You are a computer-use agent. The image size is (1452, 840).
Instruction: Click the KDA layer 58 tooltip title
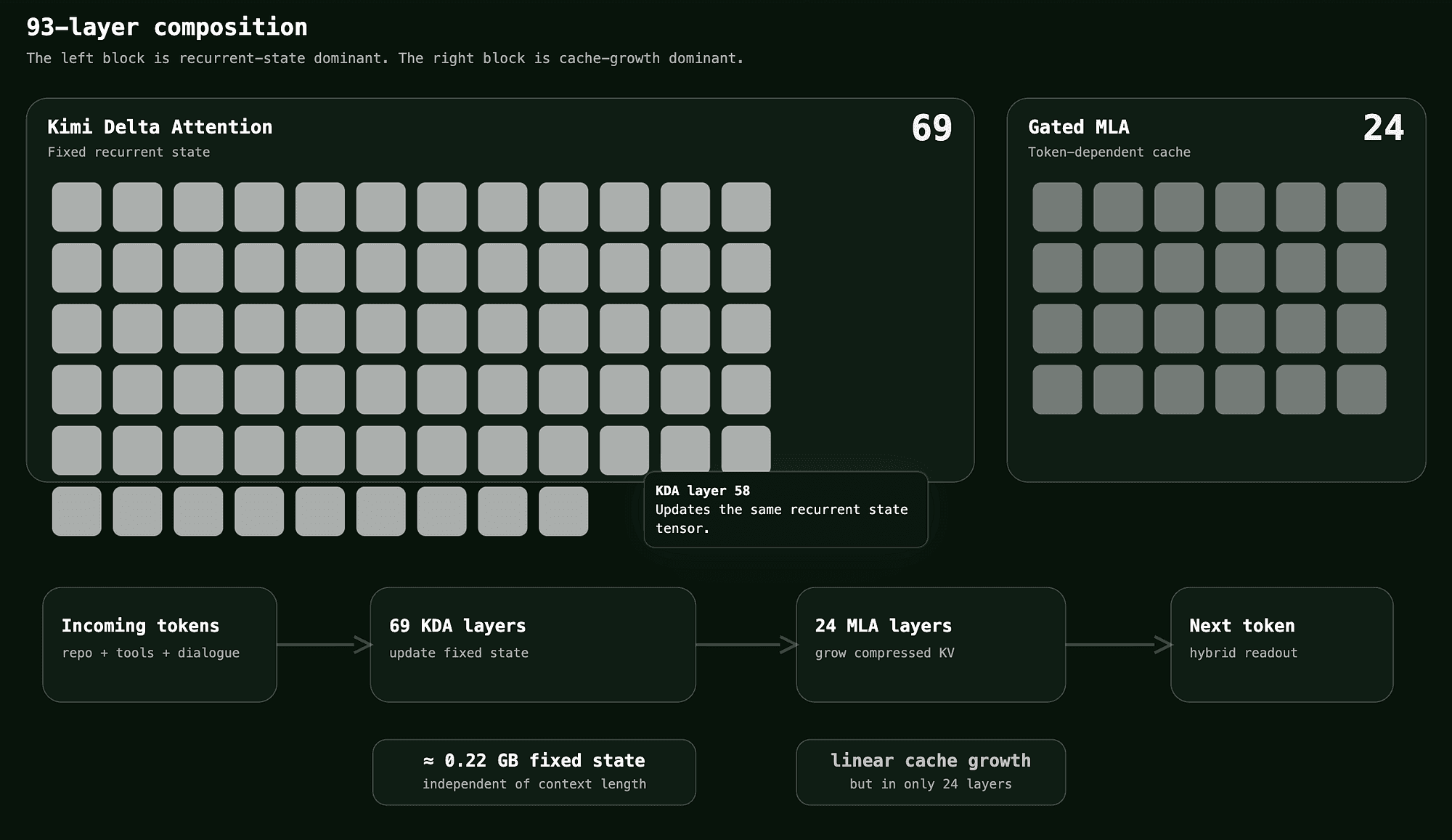coord(703,491)
